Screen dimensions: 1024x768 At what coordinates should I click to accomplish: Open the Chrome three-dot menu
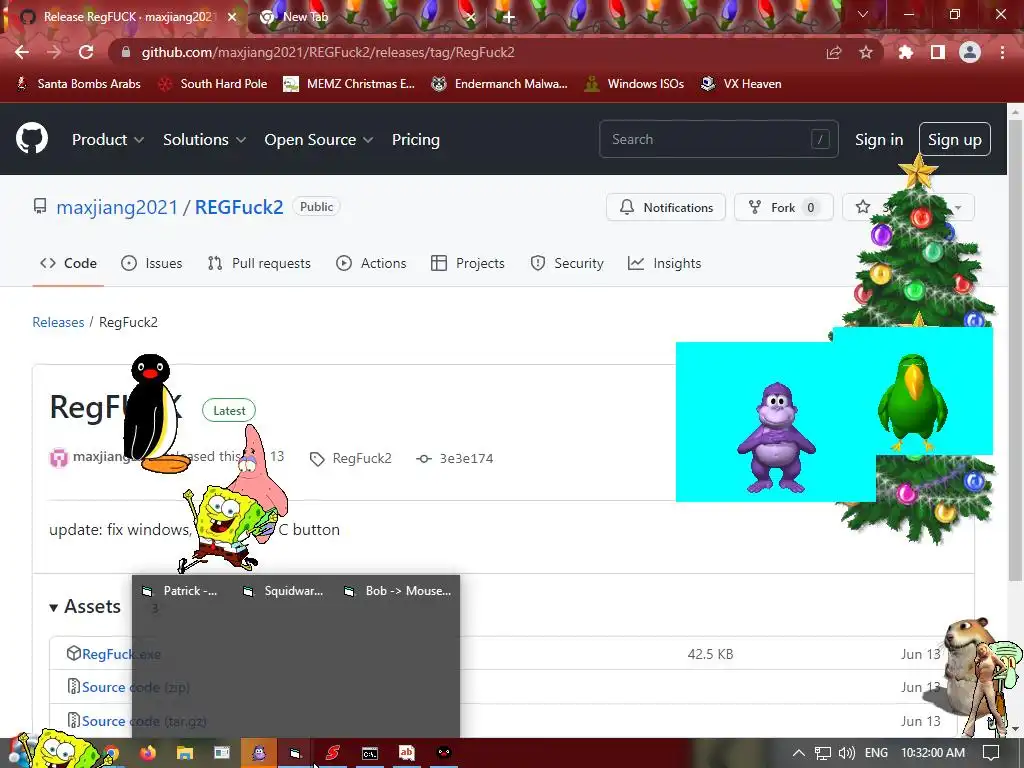click(x=1002, y=52)
